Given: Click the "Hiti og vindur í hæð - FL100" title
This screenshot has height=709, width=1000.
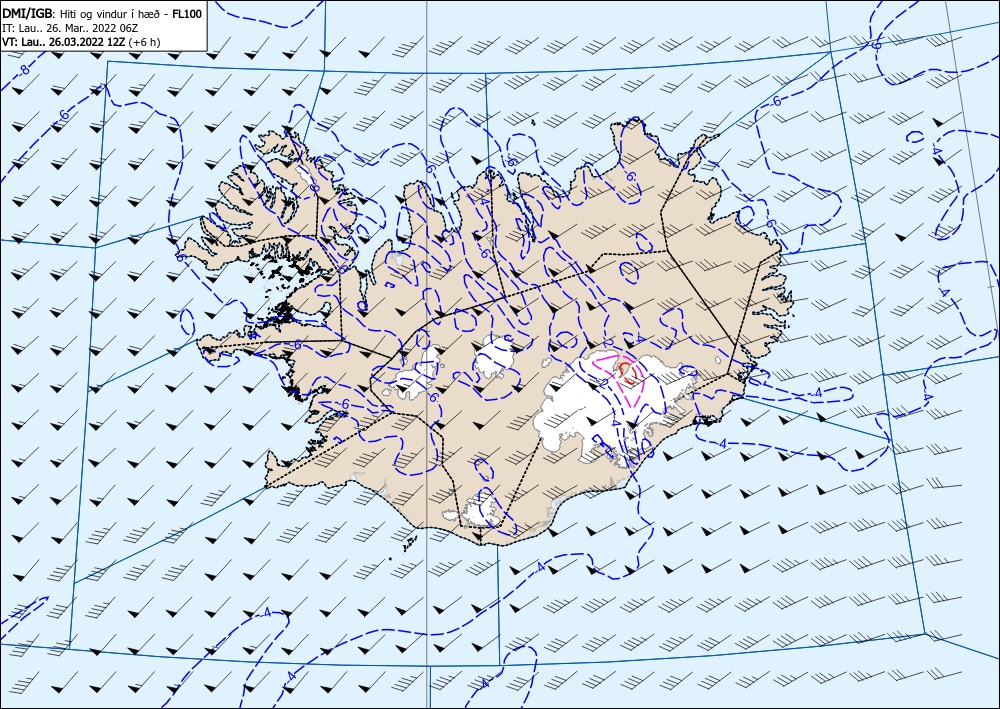Looking at the screenshot, I should pyautogui.click(x=132, y=13).
